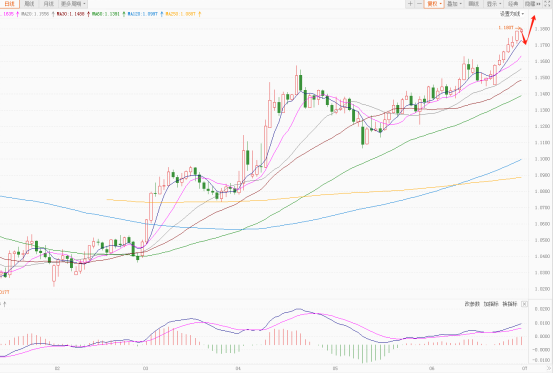Zoom out chart with minus icon

coord(419,4)
